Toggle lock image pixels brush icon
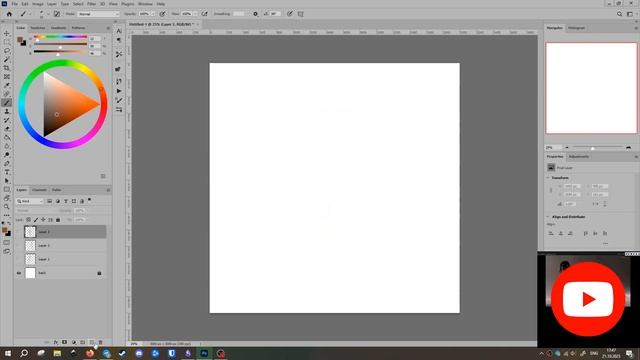Viewport: 640px width, 360px height. click(x=36, y=220)
